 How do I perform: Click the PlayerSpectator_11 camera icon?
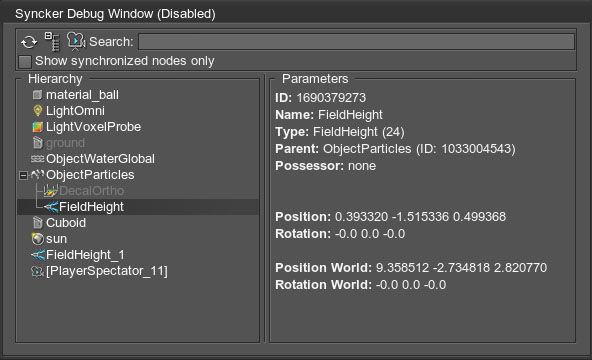(37, 271)
